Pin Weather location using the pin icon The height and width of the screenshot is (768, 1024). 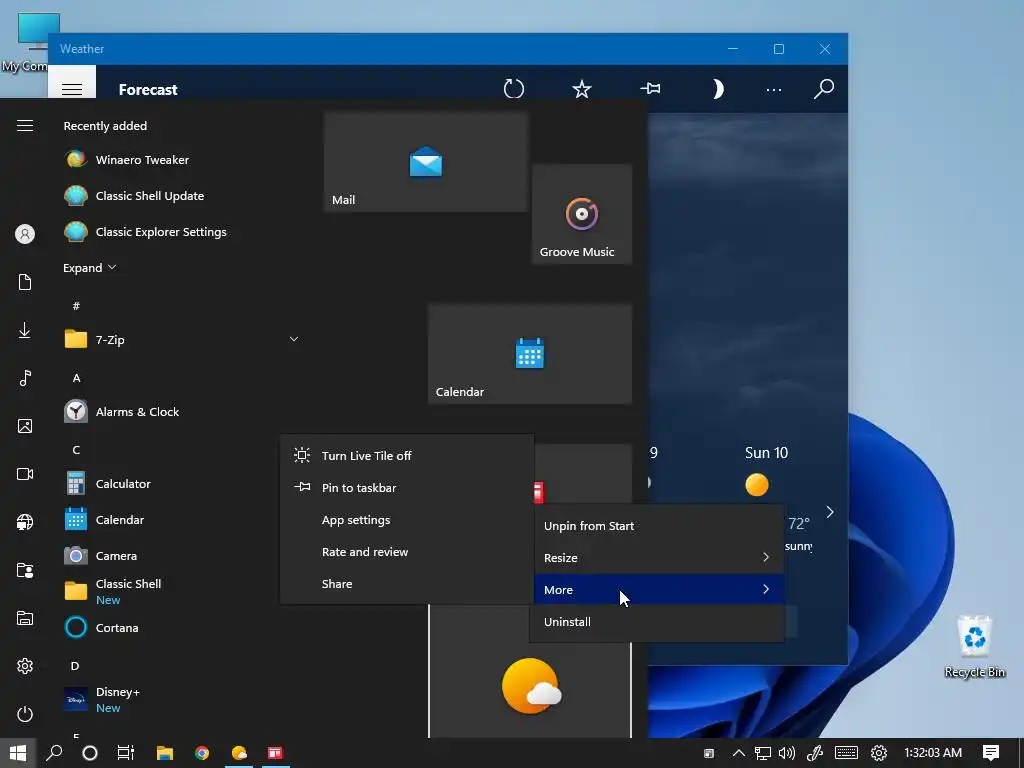pos(650,88)
